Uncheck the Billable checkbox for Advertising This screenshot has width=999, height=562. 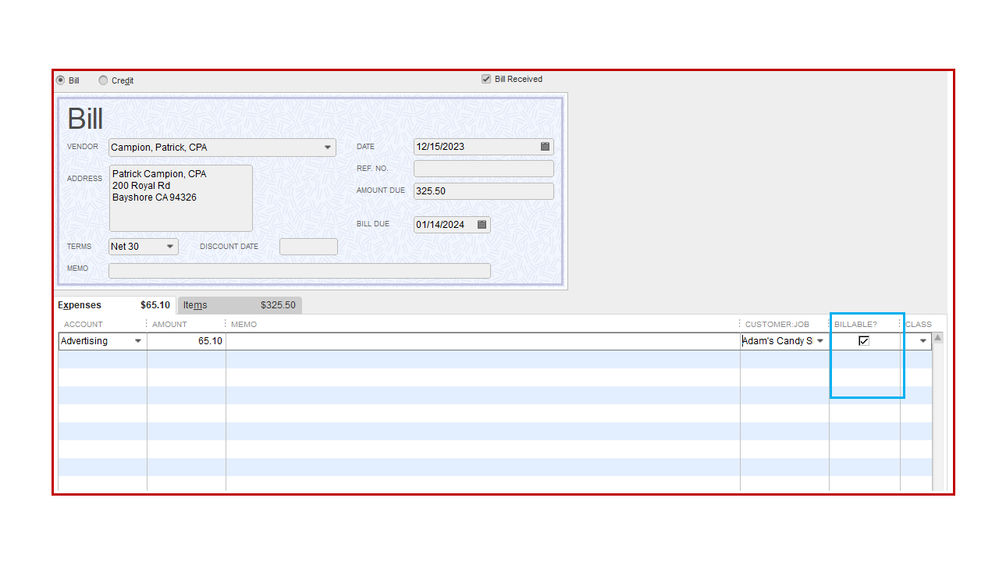(864, 341)
